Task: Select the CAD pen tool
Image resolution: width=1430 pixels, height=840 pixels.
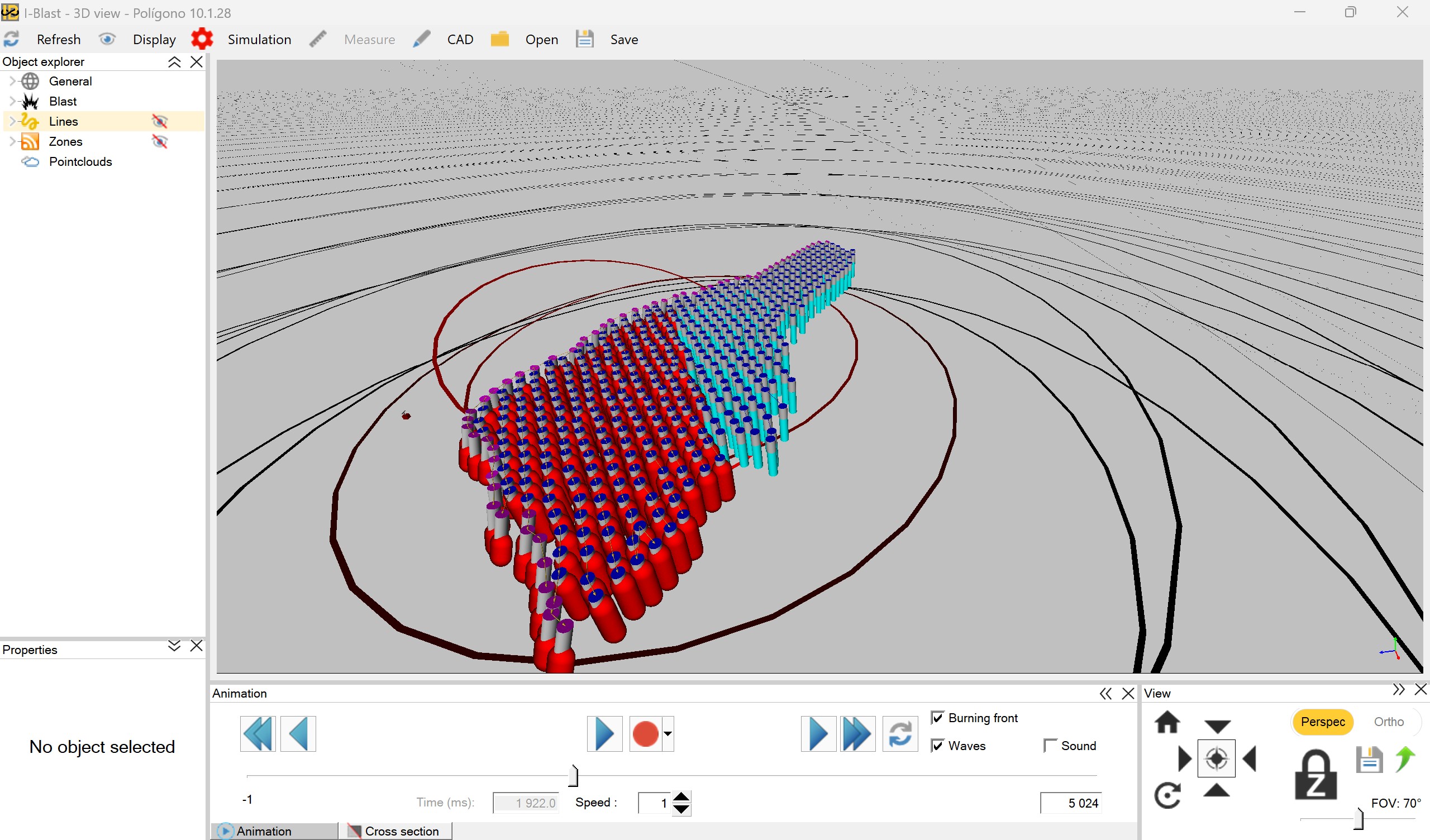Action: [421, 39]
